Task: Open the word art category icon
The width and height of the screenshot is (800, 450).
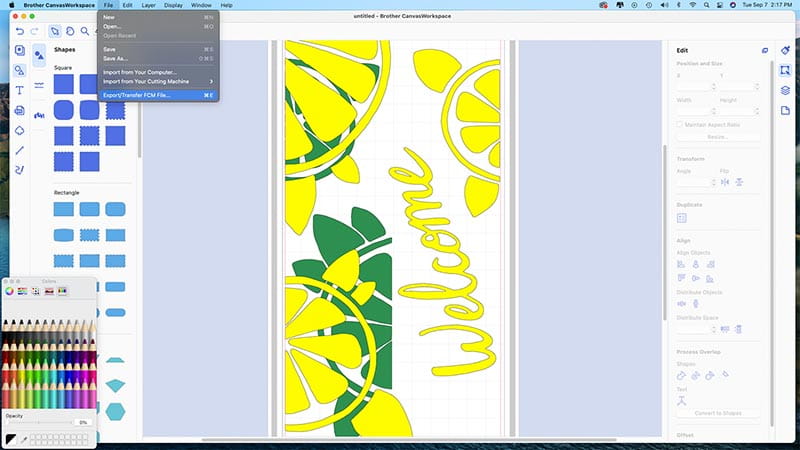Action: 39,115
